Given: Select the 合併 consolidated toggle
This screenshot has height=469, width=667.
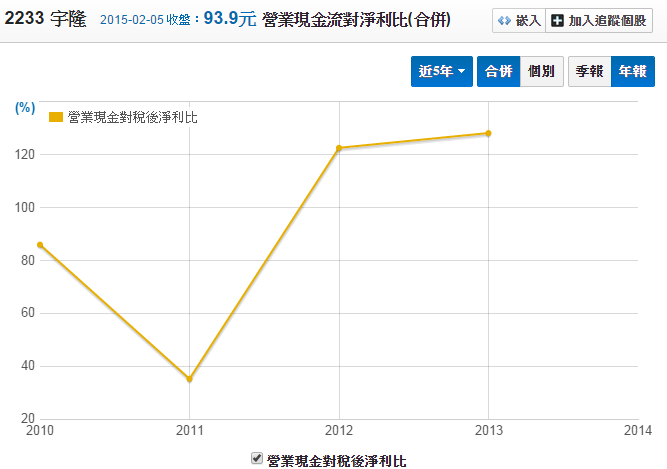Looking at the screenshot, I should click(x=499, y=71).
